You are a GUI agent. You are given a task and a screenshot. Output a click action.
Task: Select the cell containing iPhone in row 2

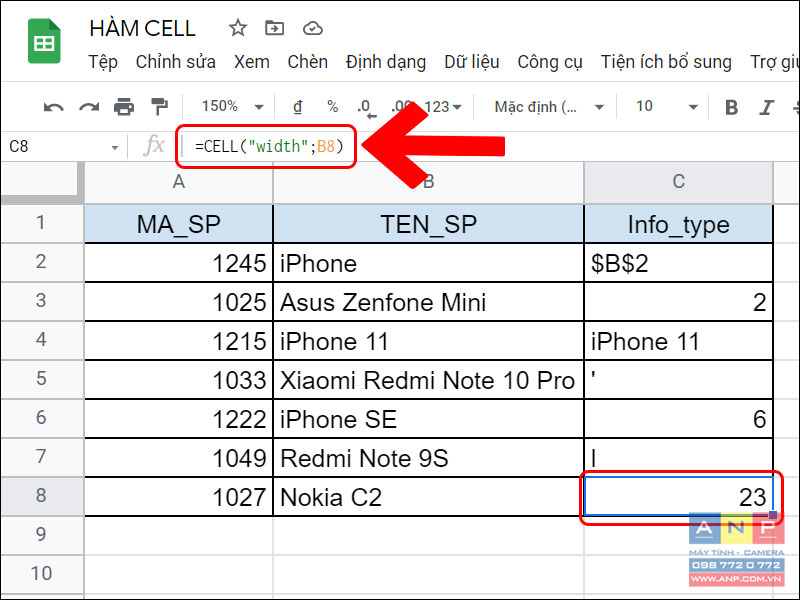click(x=429, y=263)
